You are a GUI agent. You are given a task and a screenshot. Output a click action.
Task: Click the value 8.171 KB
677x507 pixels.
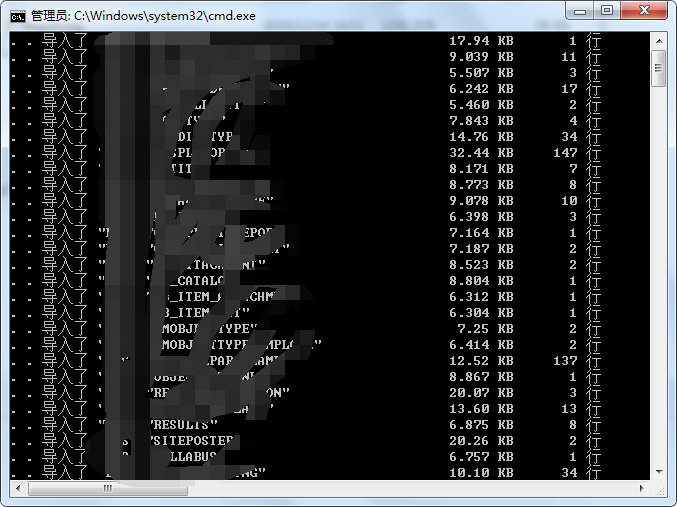[x=481, y=169]
